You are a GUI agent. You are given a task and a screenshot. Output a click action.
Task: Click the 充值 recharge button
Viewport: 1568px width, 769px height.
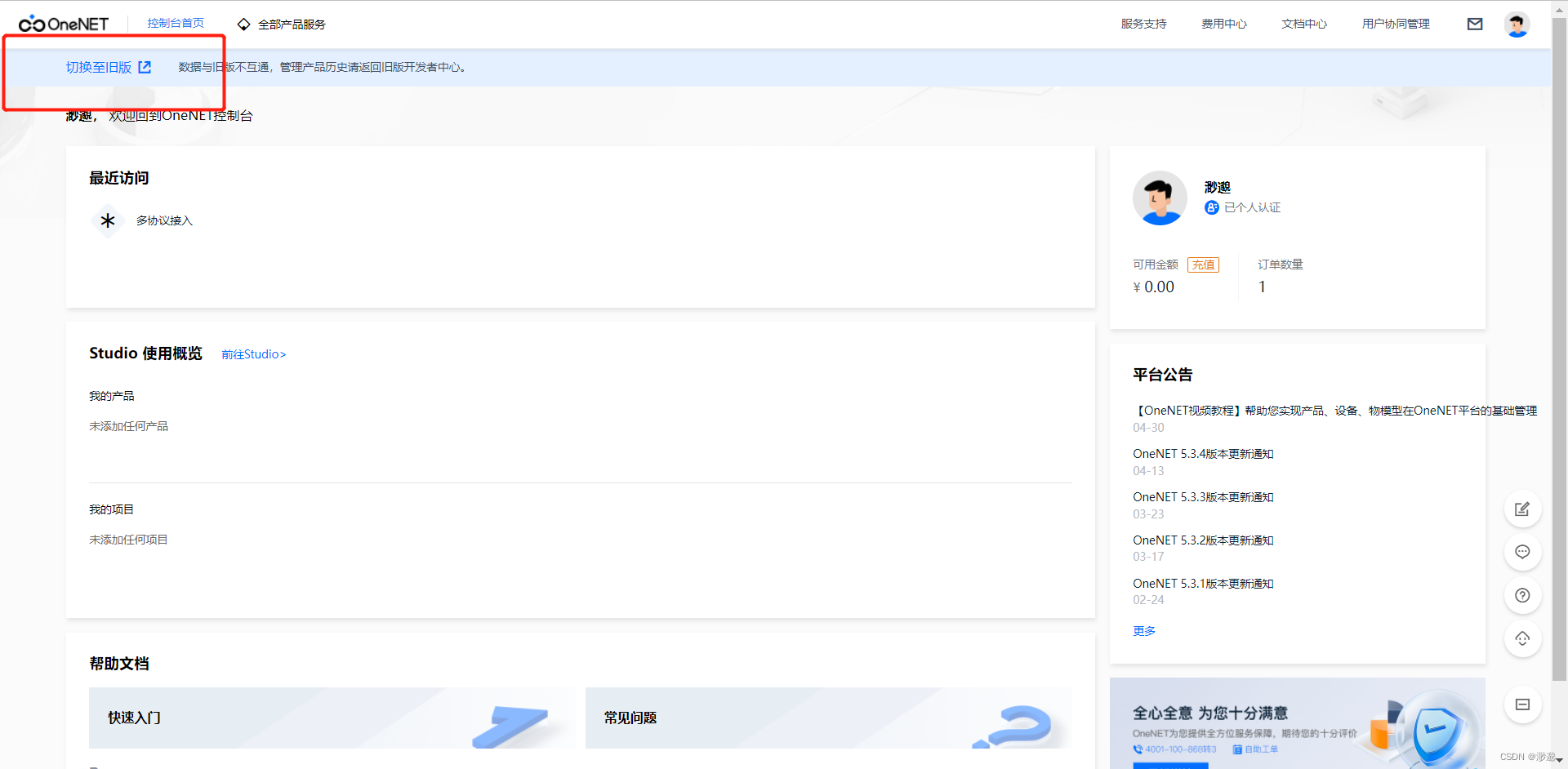pos(1203,264)
